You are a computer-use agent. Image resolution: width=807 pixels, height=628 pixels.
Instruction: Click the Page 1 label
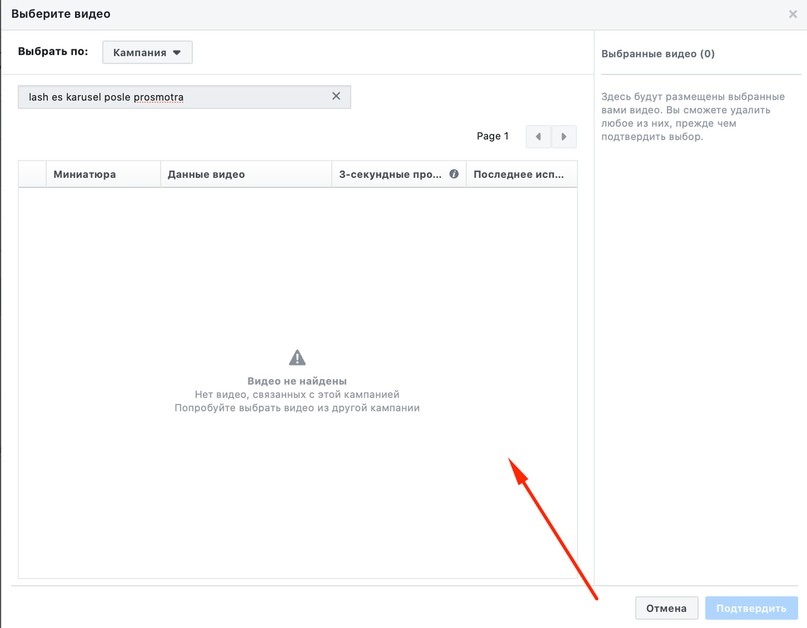(x=493, y=136)
